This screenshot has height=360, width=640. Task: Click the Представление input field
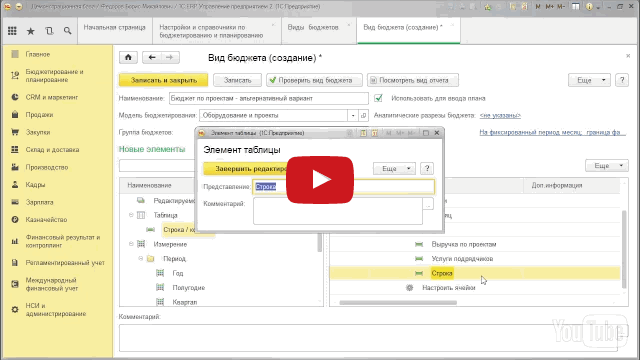(344, 187)
